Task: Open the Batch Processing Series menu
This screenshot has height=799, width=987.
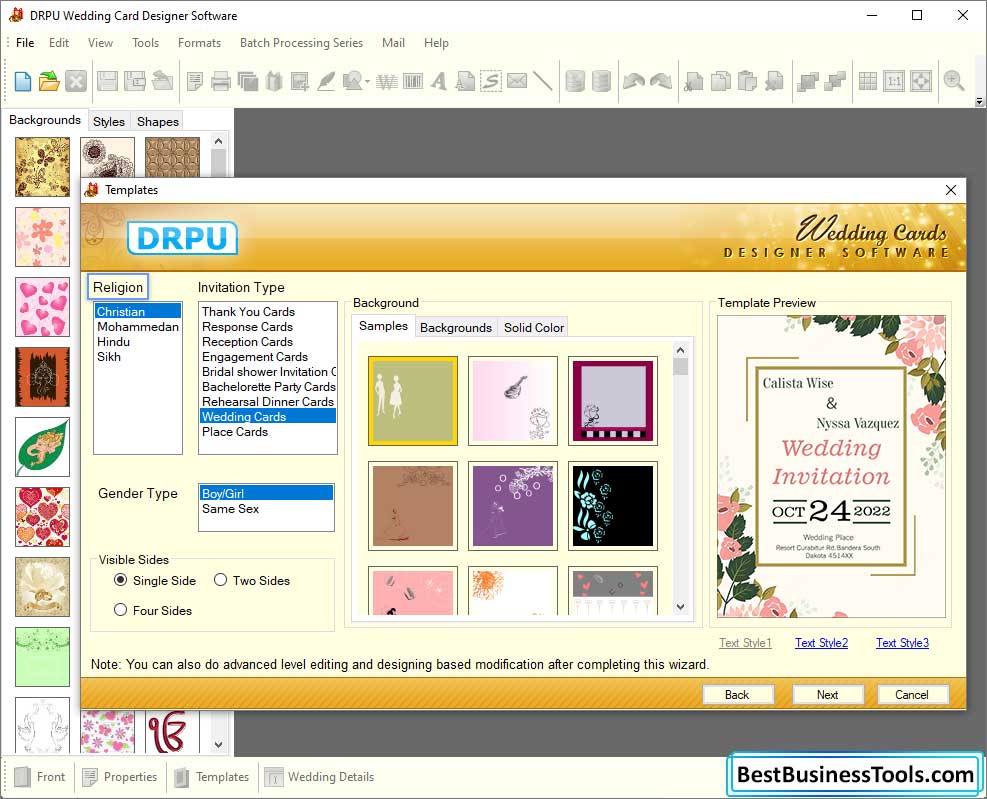Action: coord(301,43)
